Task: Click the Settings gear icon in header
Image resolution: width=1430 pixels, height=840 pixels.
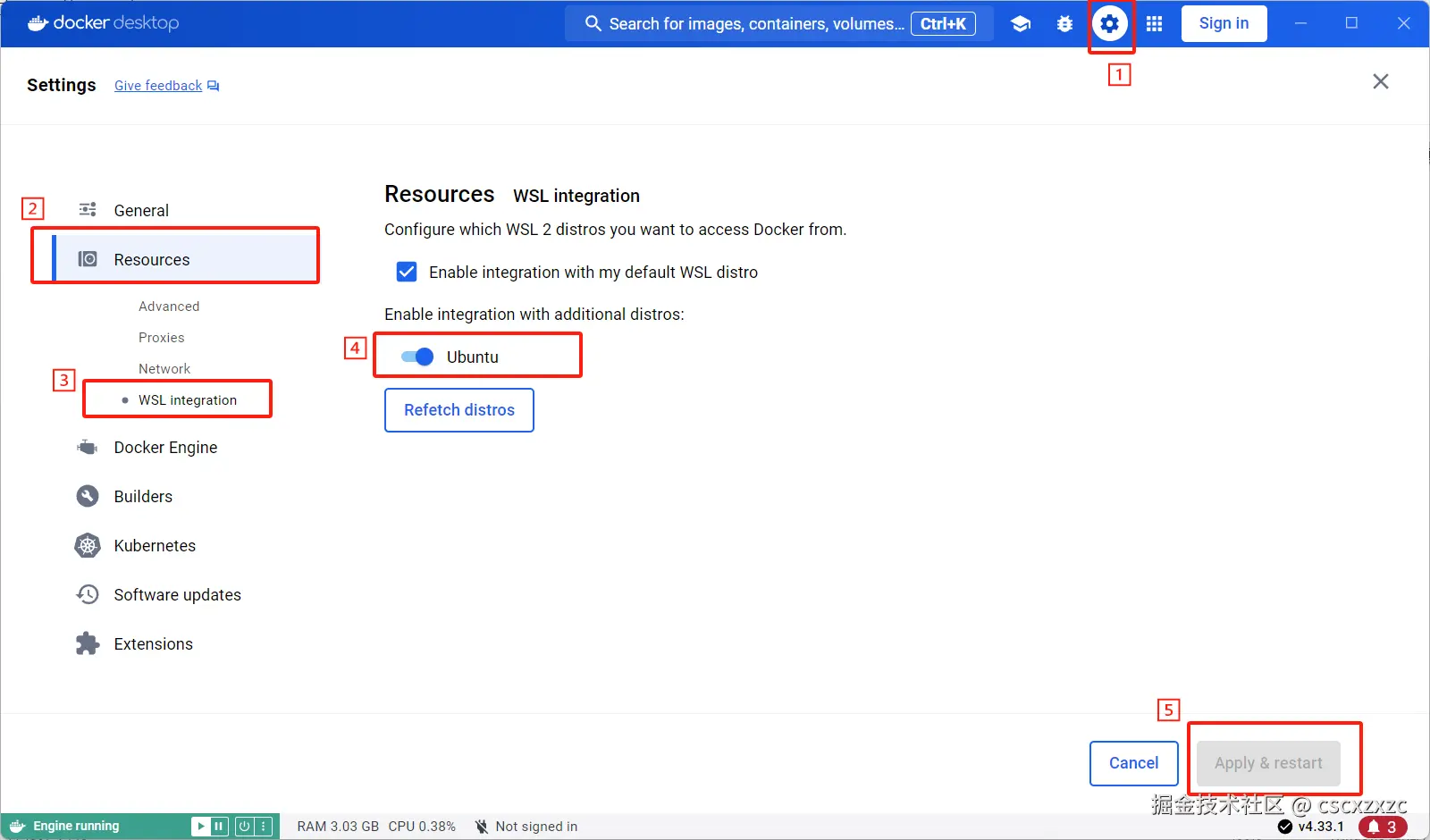Action: [x=1110, y=24]
